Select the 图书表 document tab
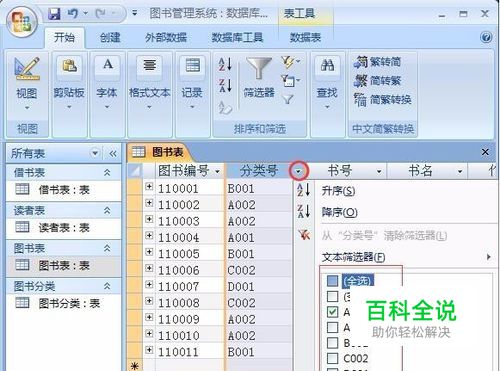Viewport: 500px width, 371px height. [x=159, y=152]
